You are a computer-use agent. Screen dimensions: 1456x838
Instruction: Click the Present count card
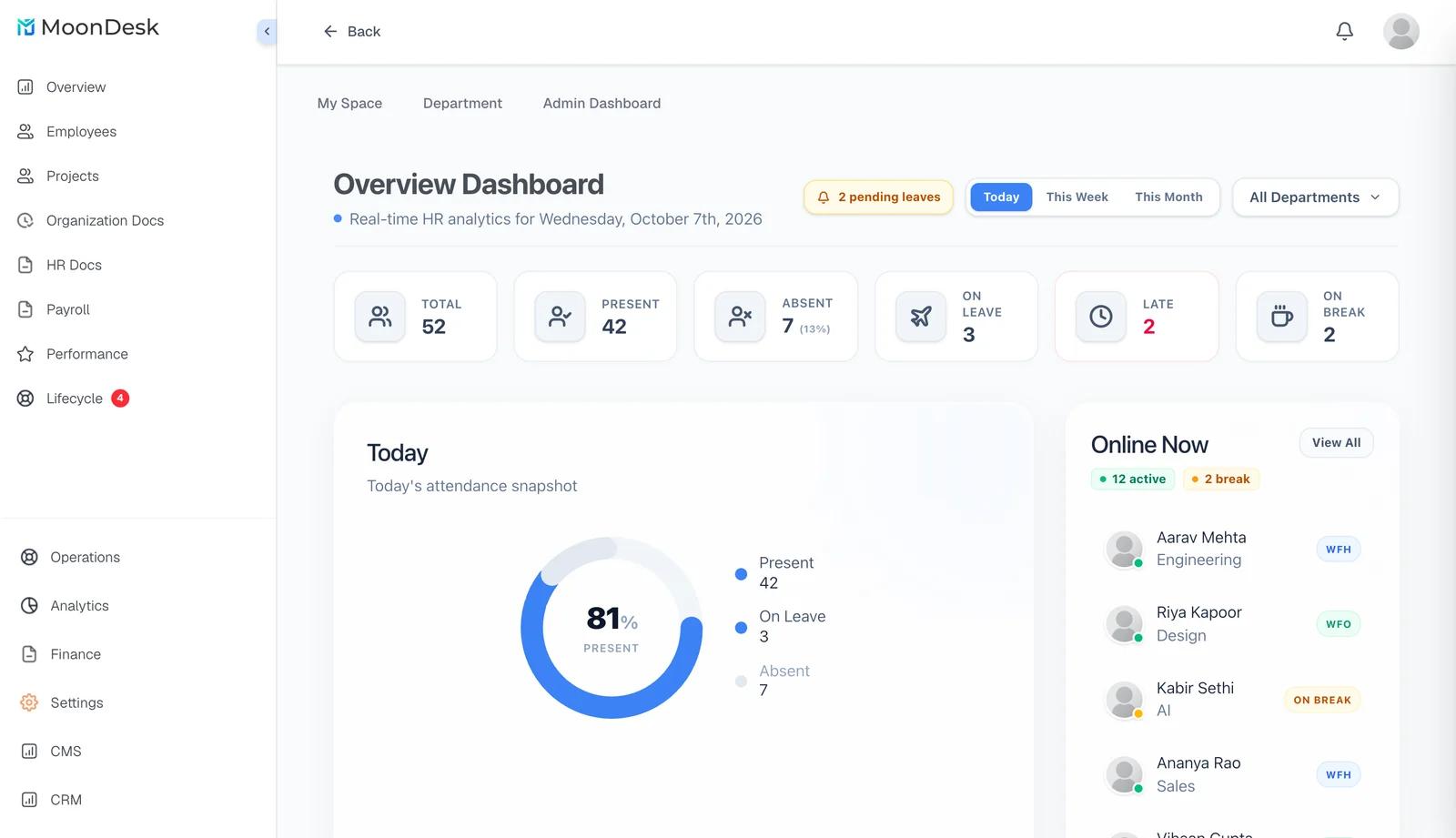tap(595, 317)
